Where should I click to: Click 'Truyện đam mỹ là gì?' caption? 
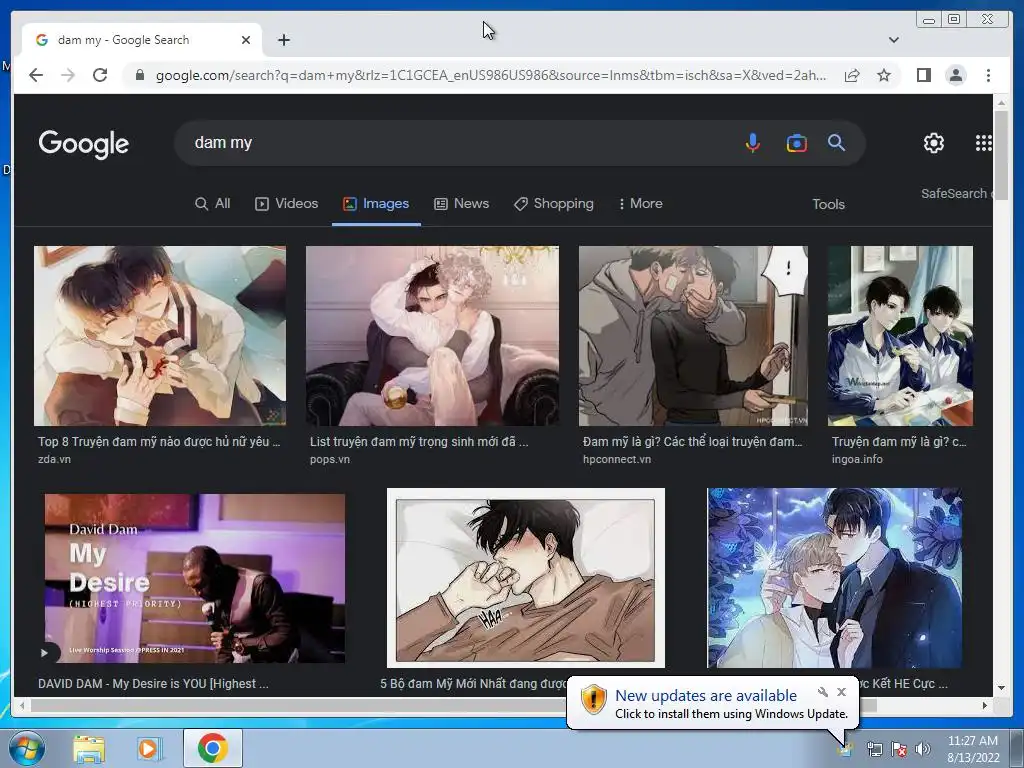coord(899,441)
